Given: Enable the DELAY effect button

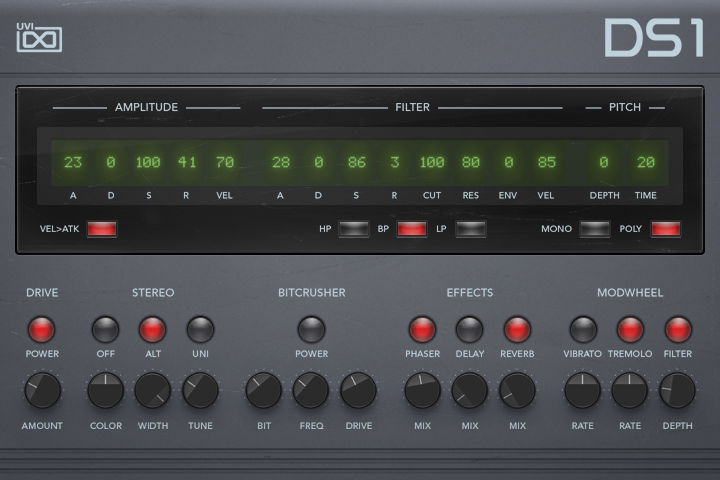Looking at the screenshot, I should pyautogui.click(x=469, y=329).
